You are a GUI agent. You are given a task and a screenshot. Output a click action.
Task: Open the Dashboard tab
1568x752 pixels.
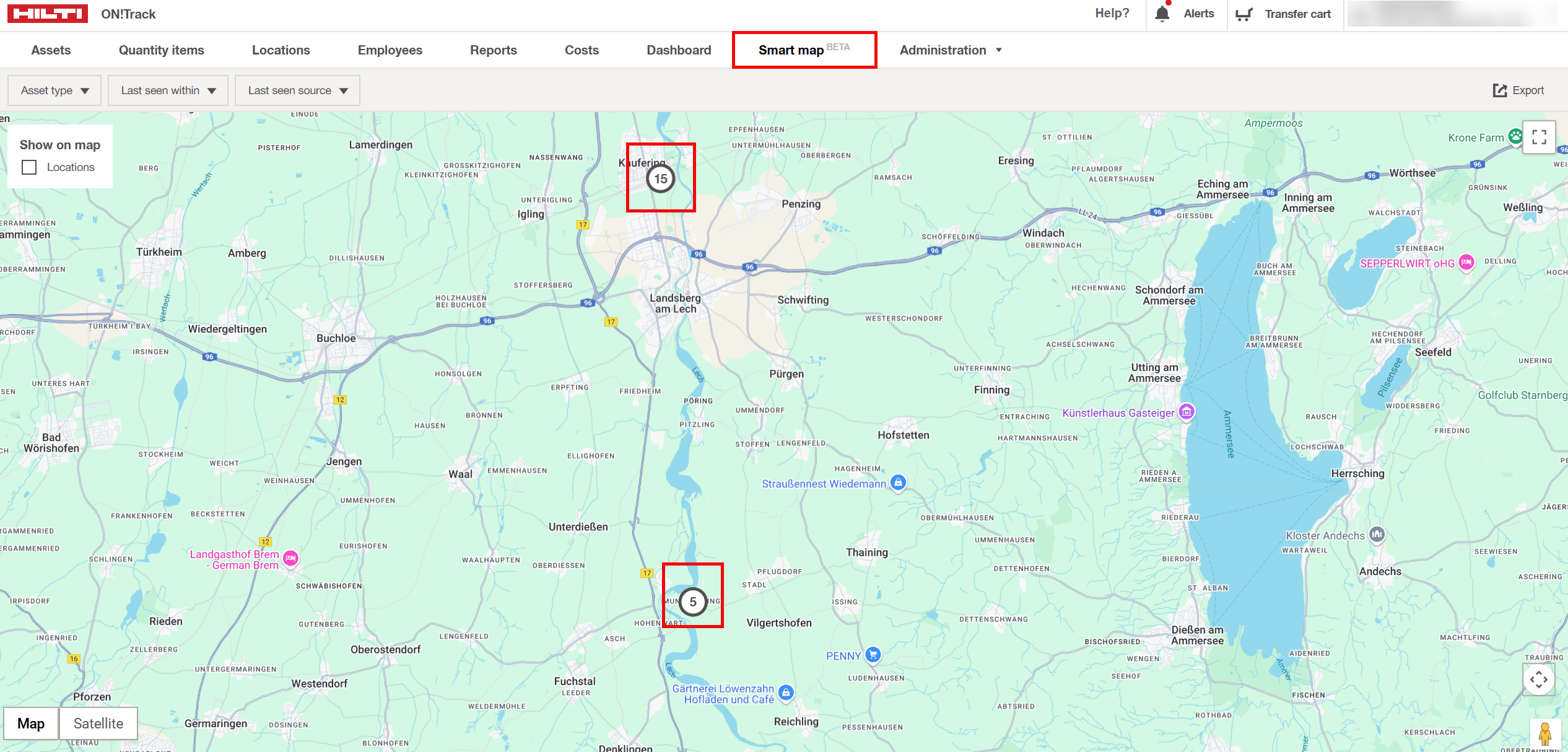tap(679, 50)
